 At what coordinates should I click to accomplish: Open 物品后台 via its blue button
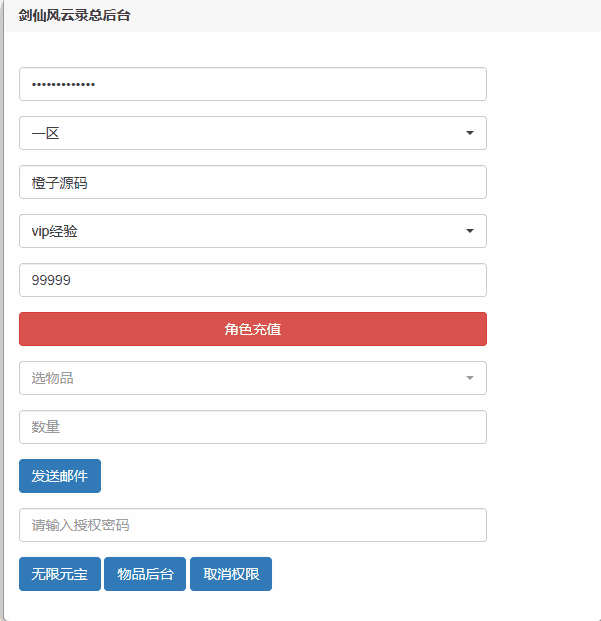pos(145,574)
